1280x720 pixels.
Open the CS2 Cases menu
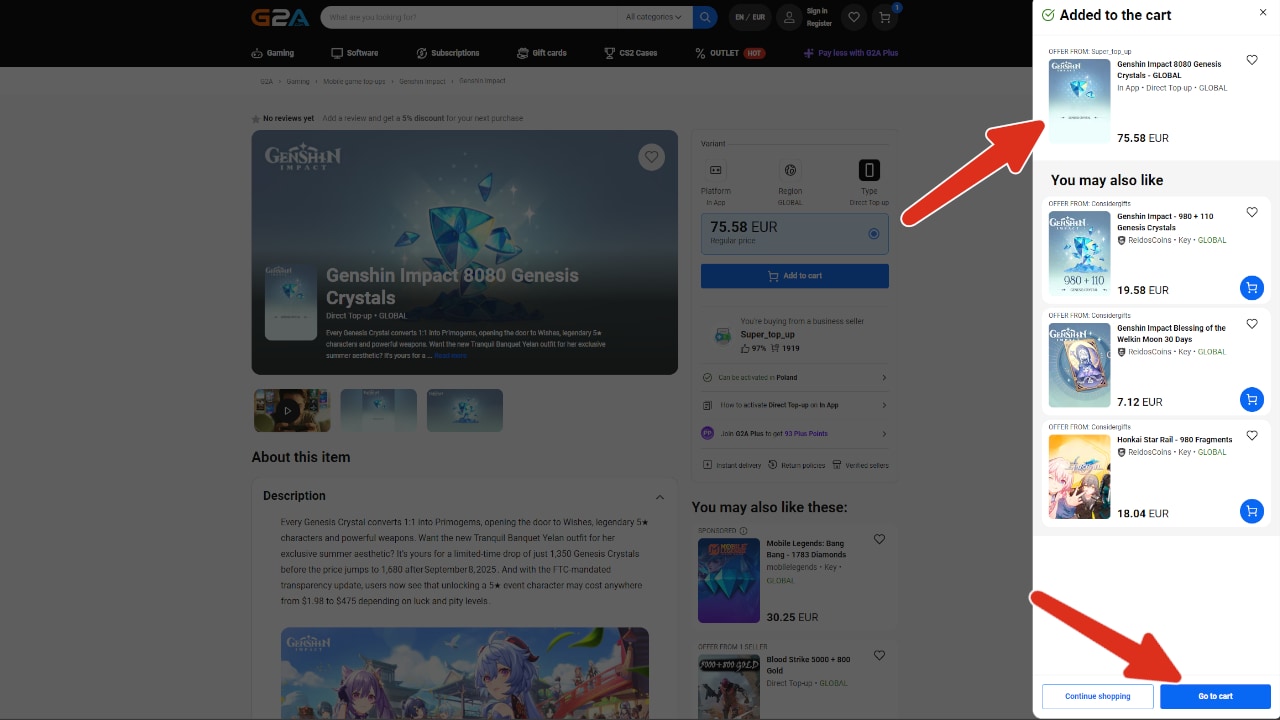pos(630,53)
